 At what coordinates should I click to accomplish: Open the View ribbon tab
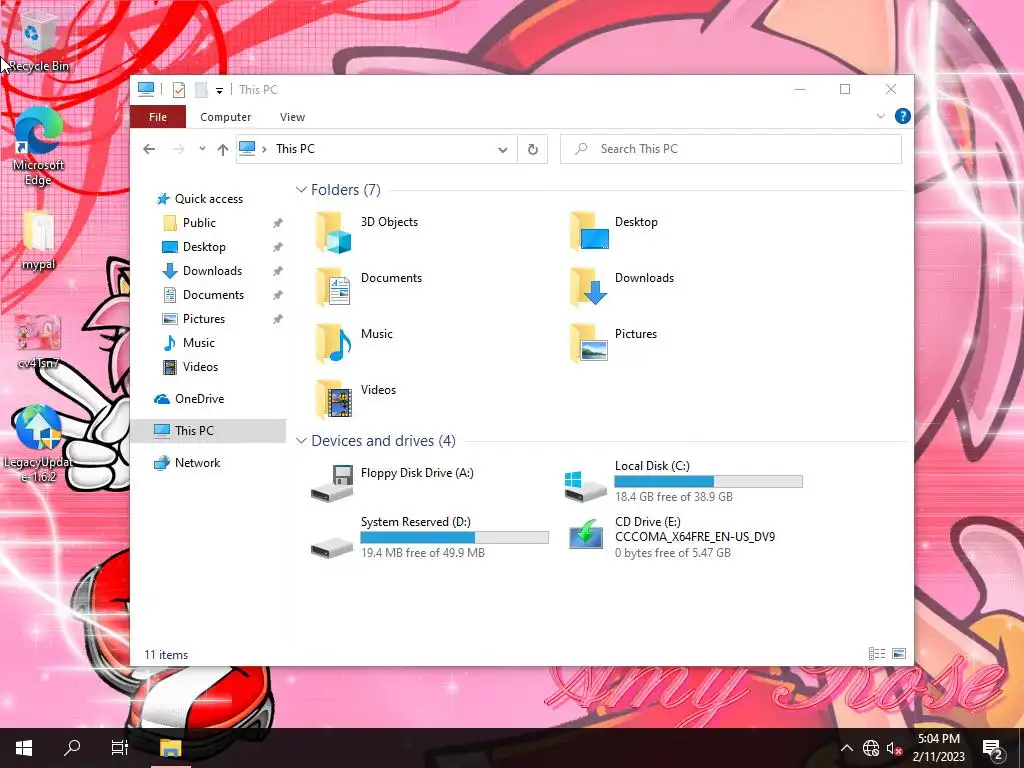click(292, 117)
